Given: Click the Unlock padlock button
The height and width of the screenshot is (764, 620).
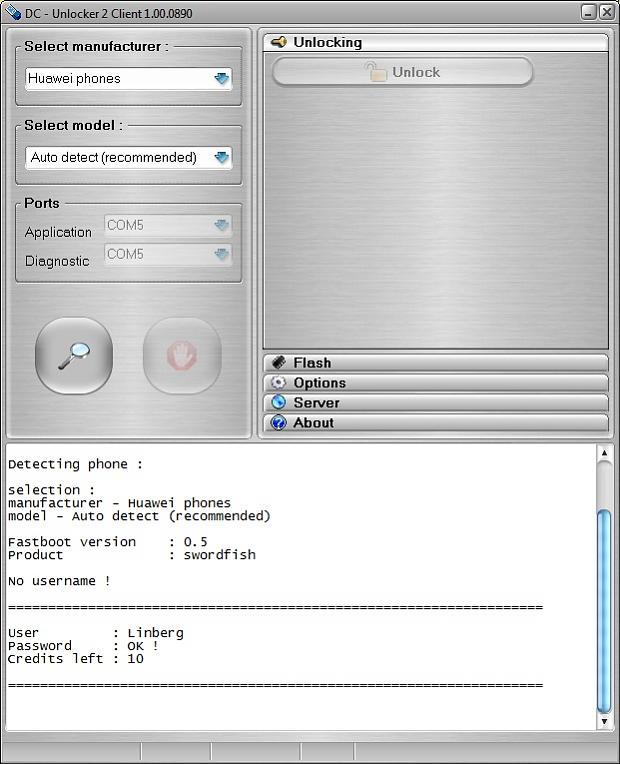Looking at the screenshot, I should click(x=403, y=72).
